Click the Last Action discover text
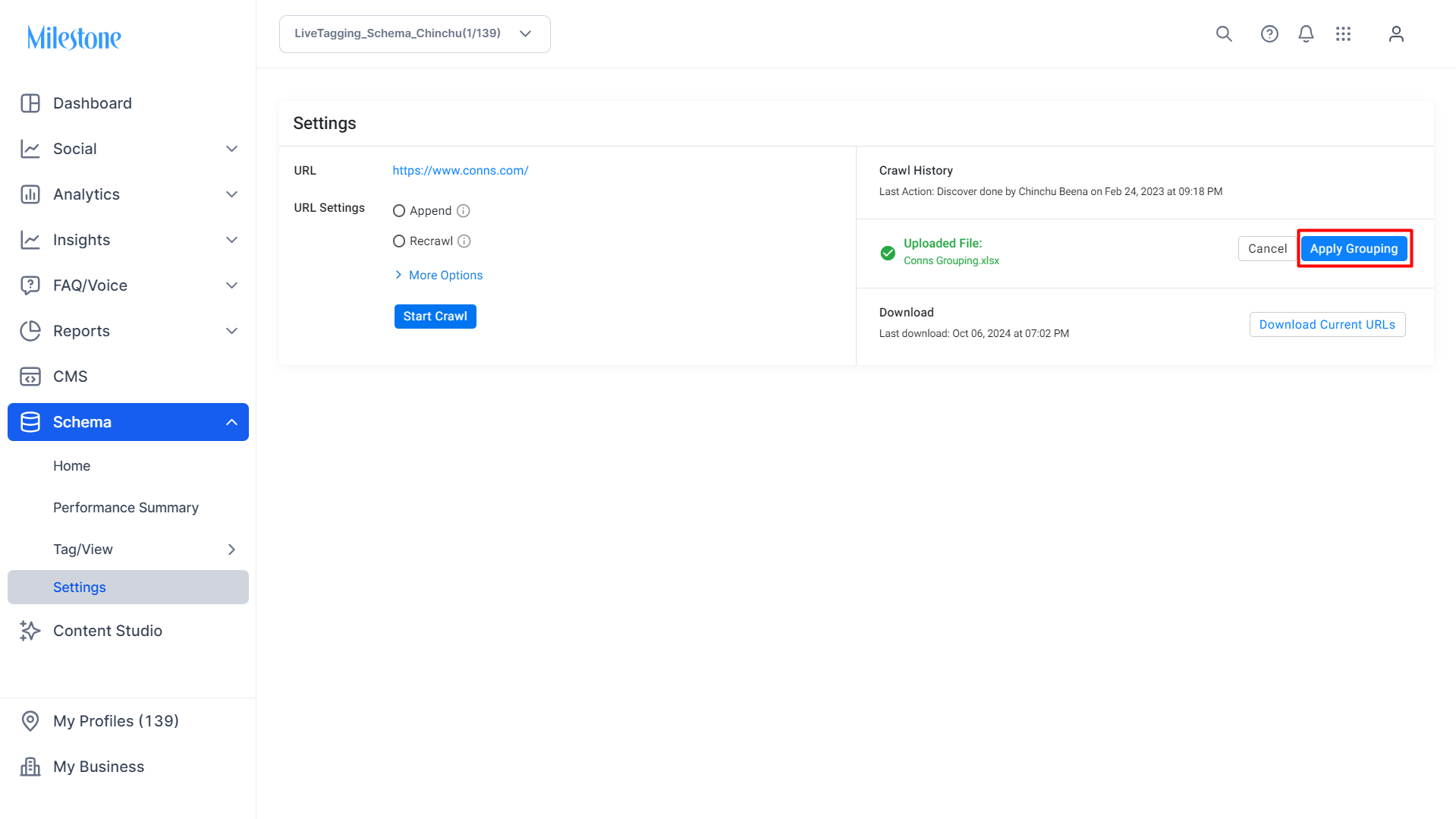1456x819 pixels. (x=1051, y=192)
